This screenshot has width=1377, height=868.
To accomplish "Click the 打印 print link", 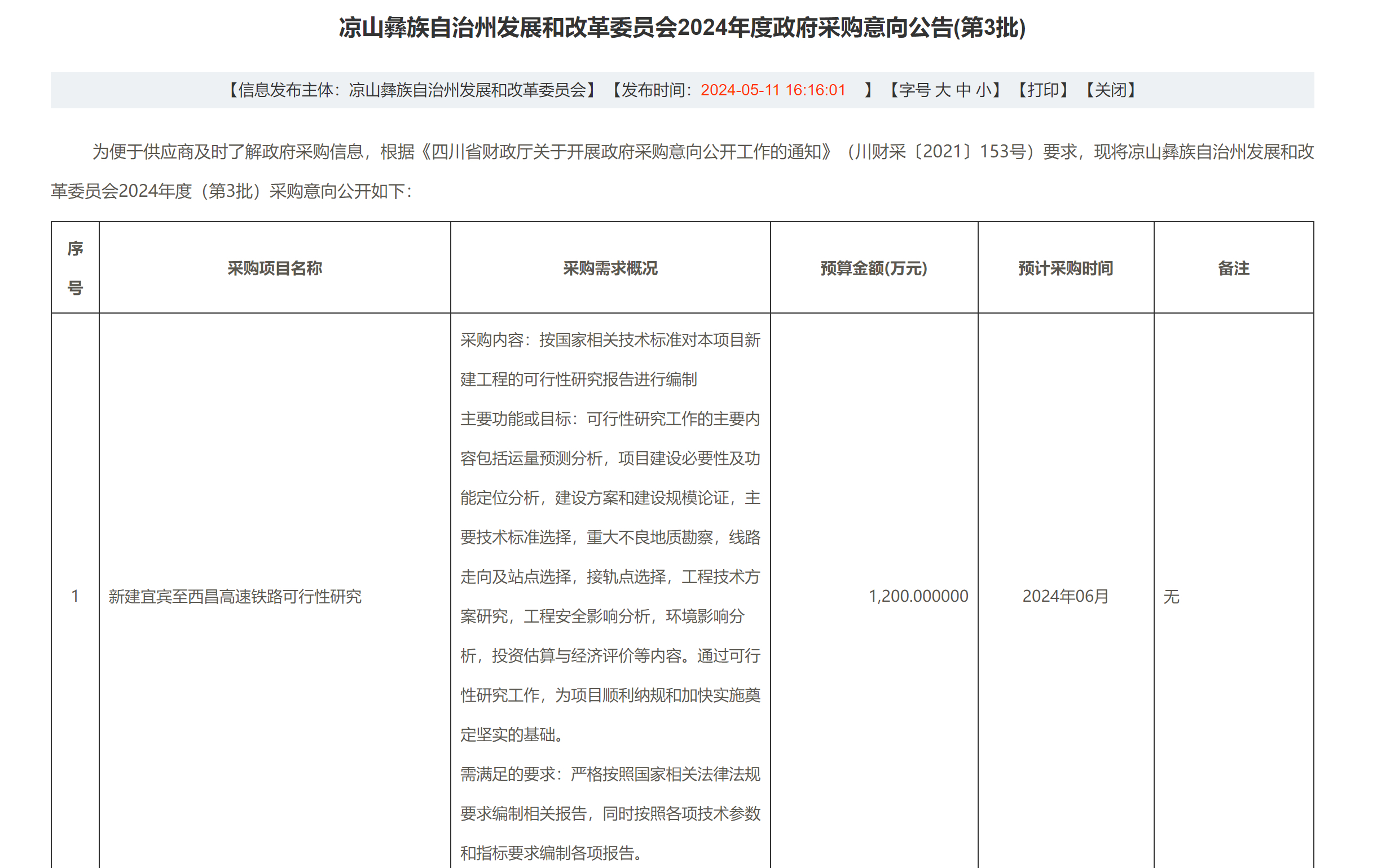I will point(1043,90).
